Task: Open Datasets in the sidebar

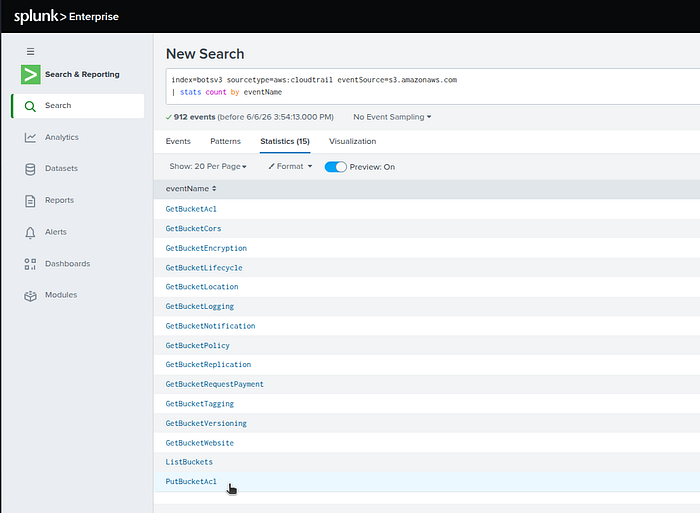Action: [x=61, y=169]
